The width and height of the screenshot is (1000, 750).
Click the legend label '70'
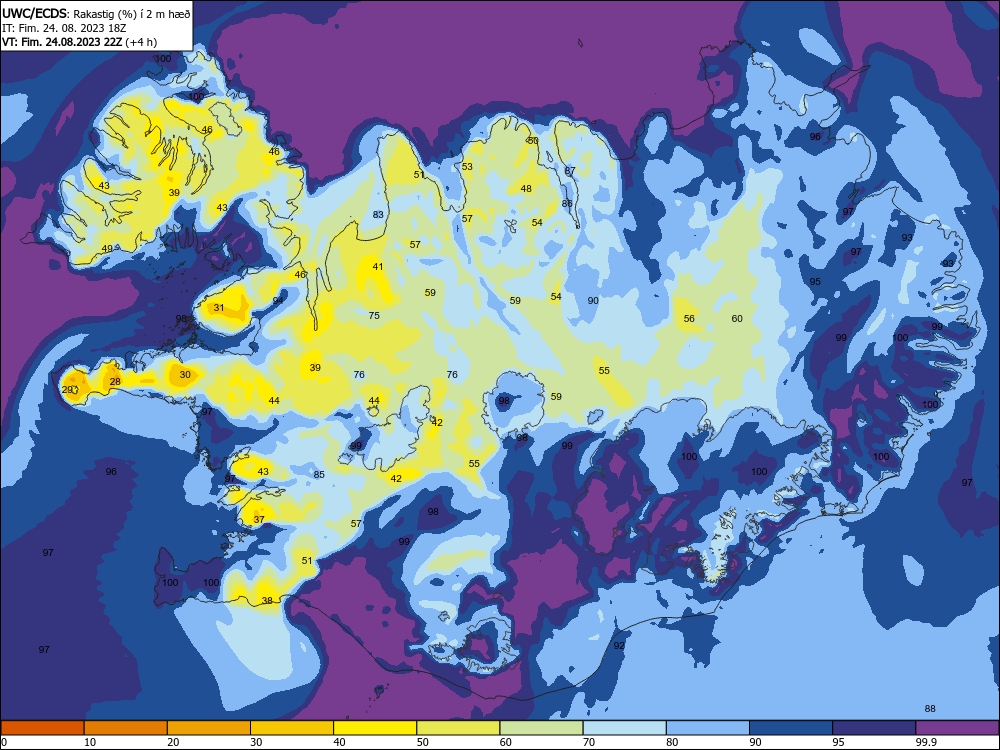[x=589, y=742]
